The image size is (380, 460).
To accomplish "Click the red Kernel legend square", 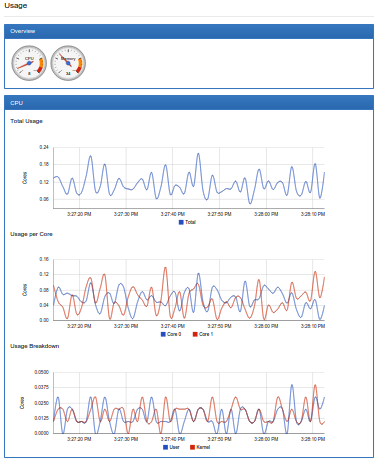I will [192, 447].
